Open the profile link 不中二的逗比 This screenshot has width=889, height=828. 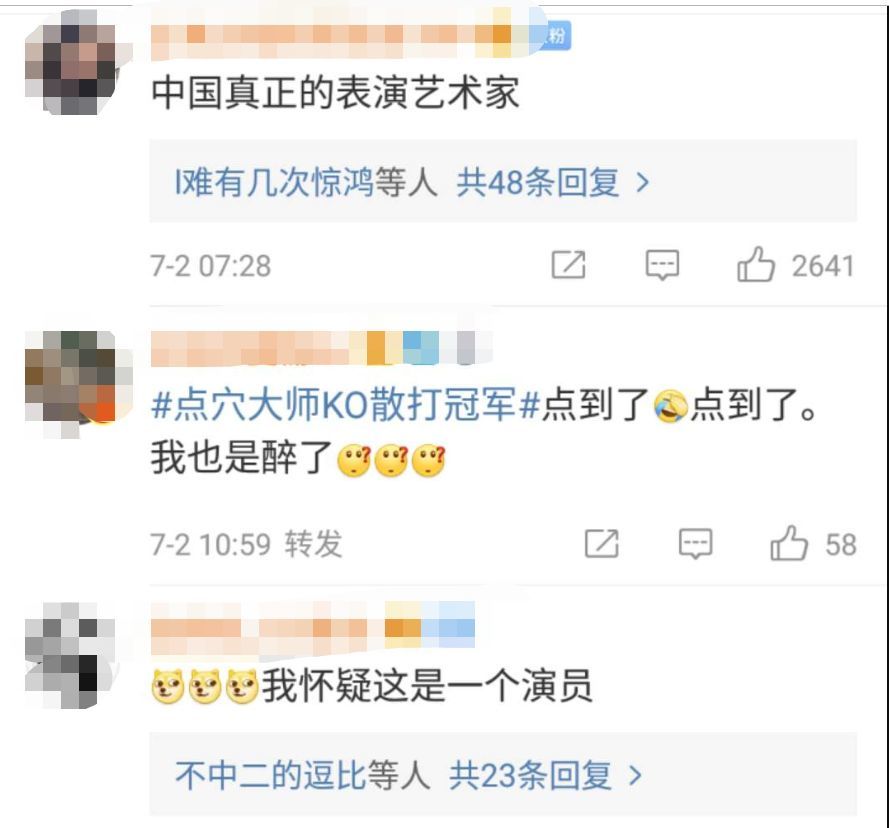[x=270, y=775]
